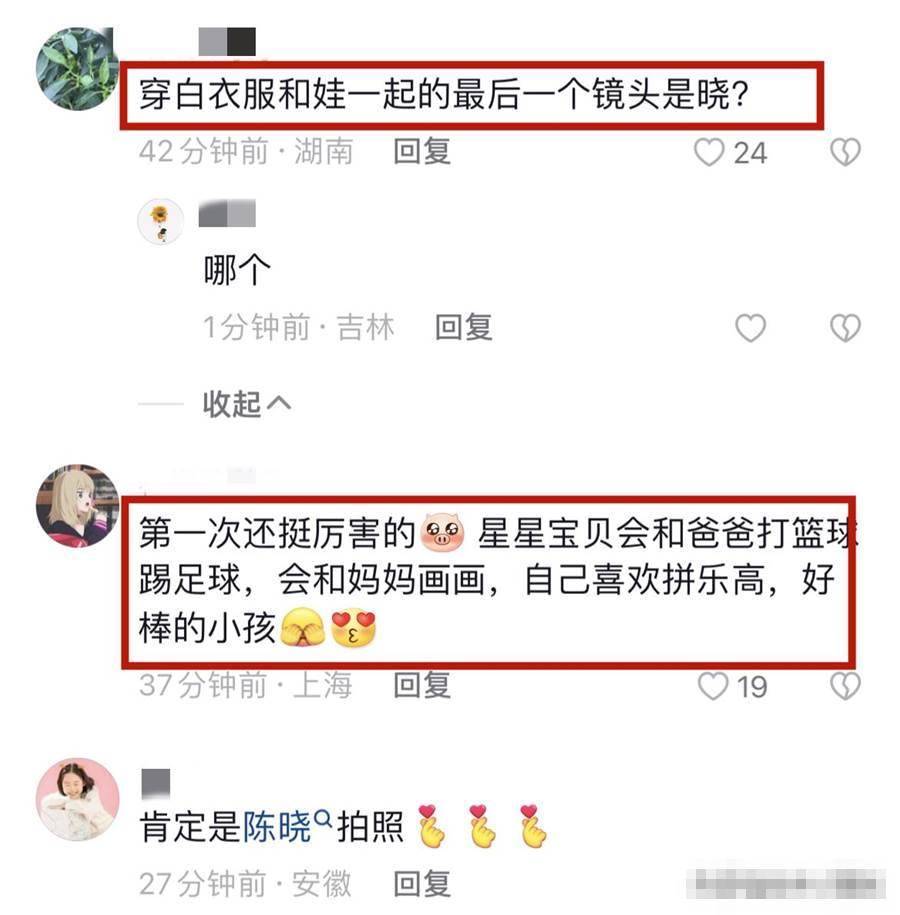Open the anime girl avatar profile
The image size is (900, 915).
pos(77,506)
